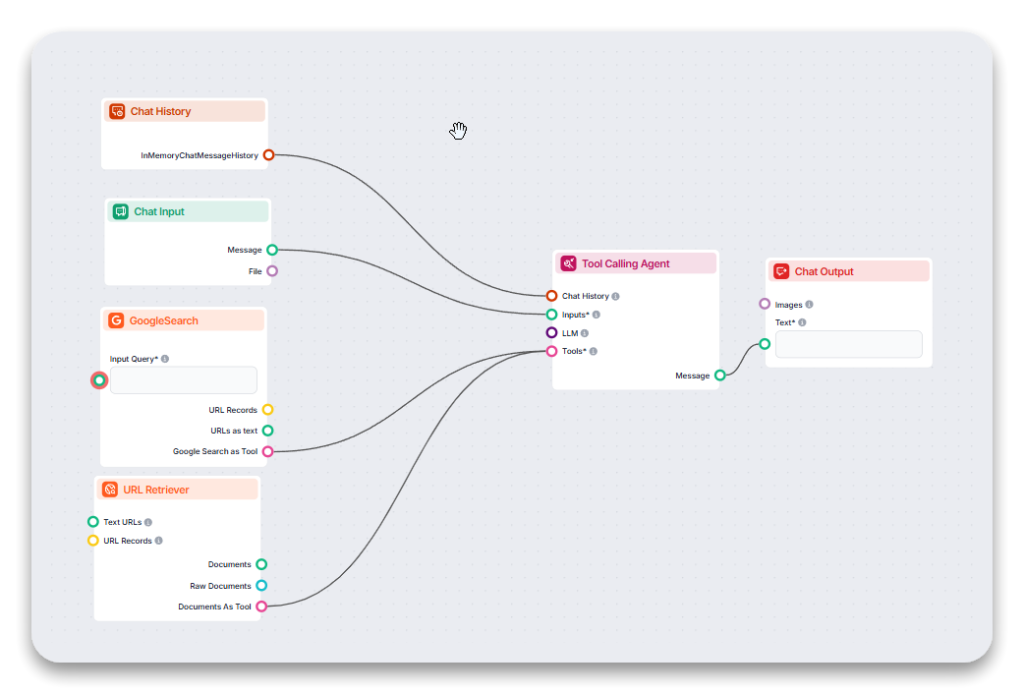Viewport: 1024px width, 694px height.
Task: Click the Input Query text field
Action: tap(184, 380)
